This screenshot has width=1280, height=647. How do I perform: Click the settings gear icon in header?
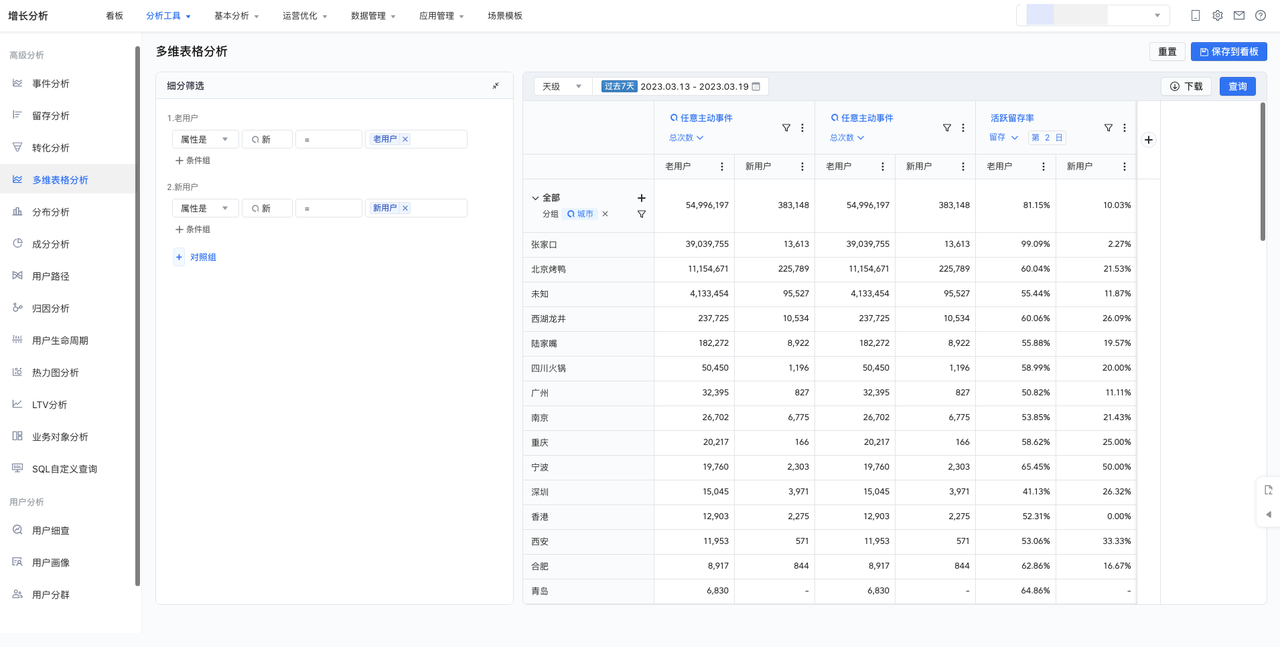pos(1217,16)
